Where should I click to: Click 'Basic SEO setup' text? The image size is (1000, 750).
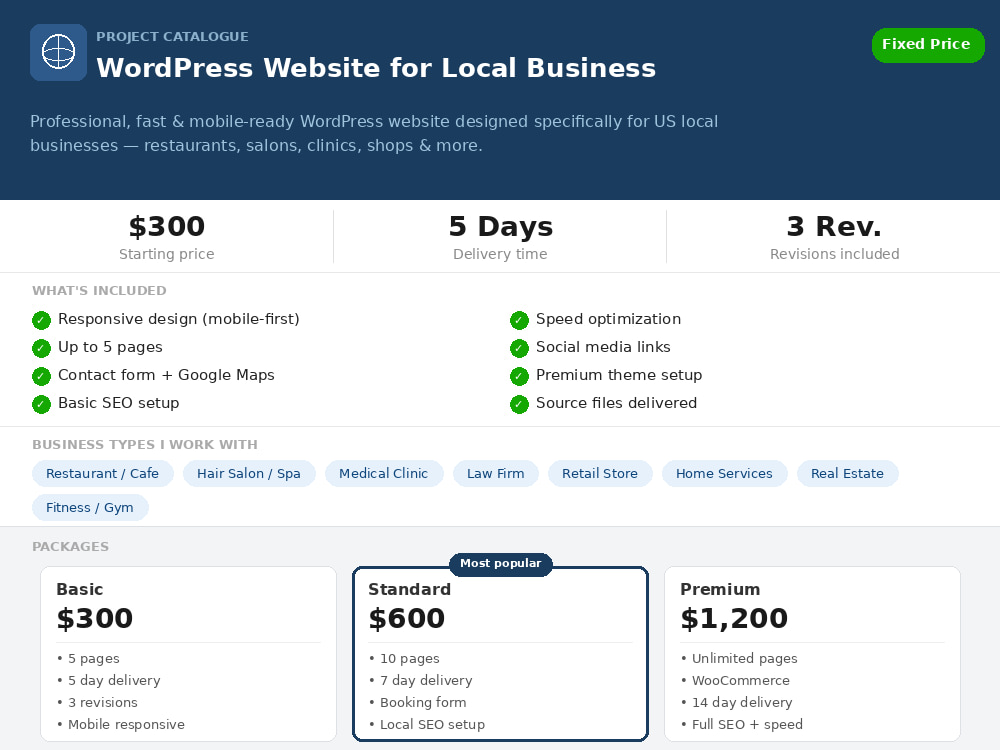(119, 403)
